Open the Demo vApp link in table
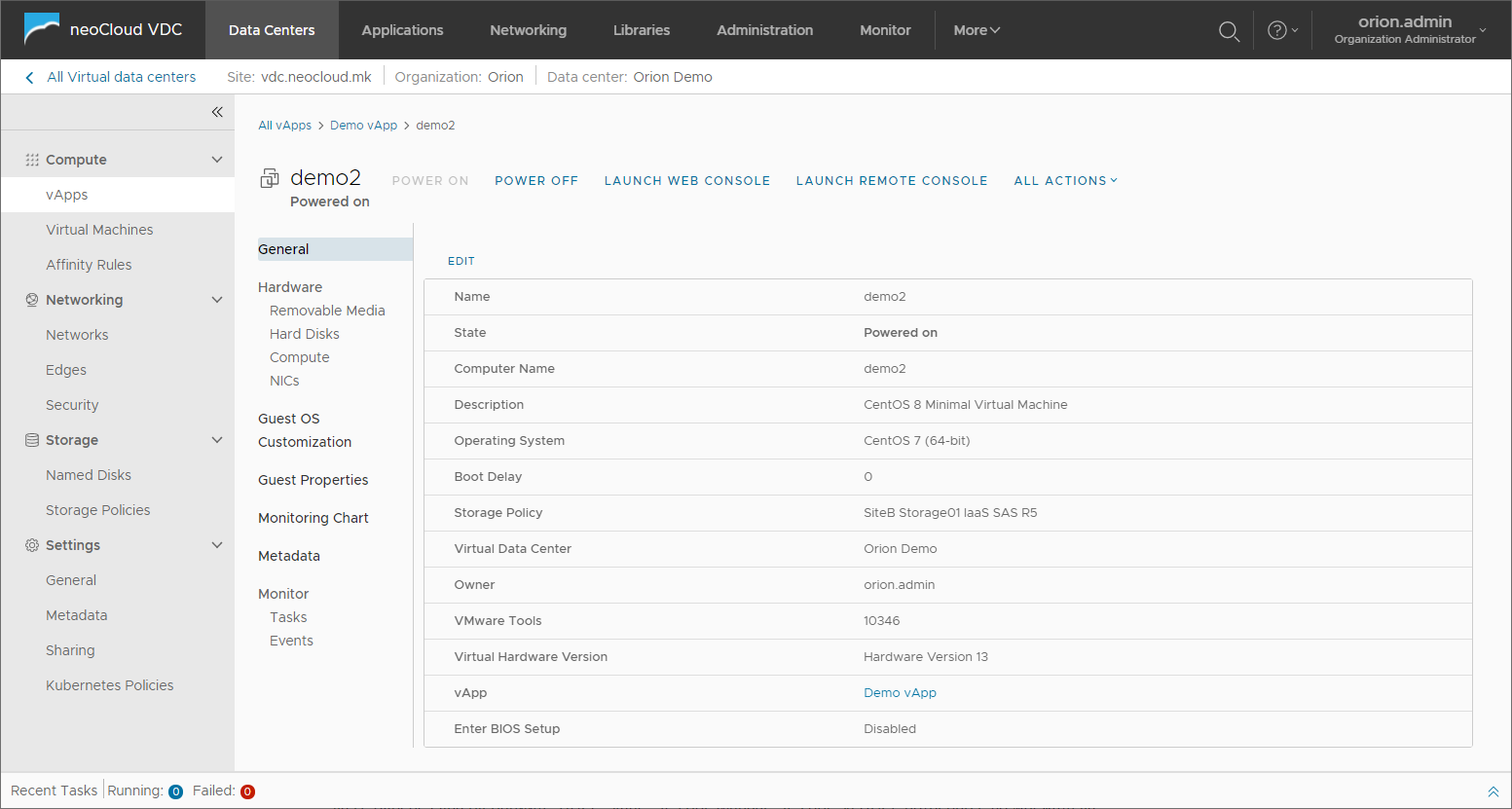 [x=900, y=693]
